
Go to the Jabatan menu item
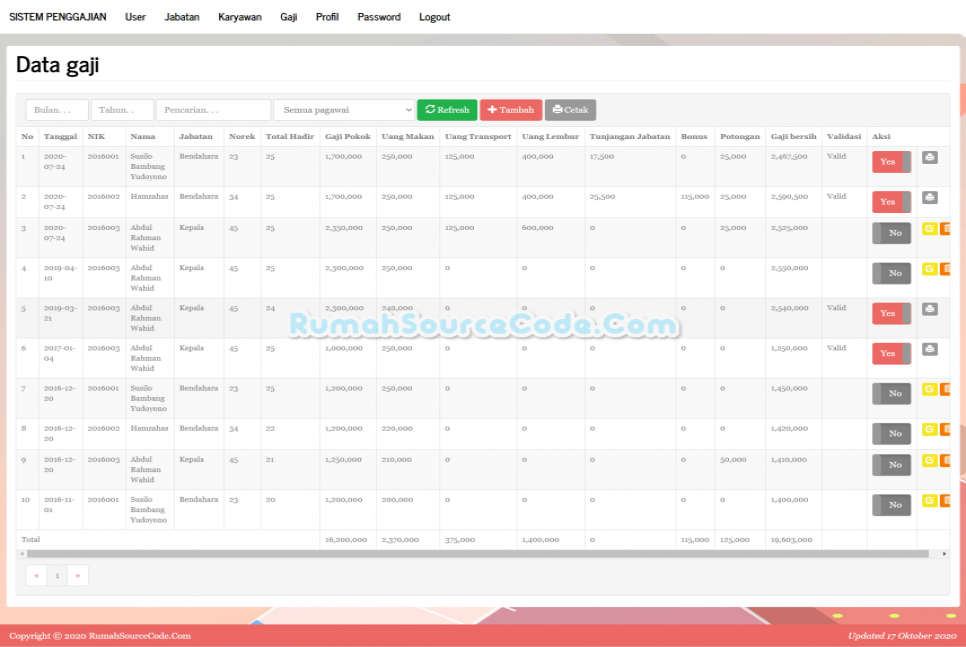pos(182,17)
